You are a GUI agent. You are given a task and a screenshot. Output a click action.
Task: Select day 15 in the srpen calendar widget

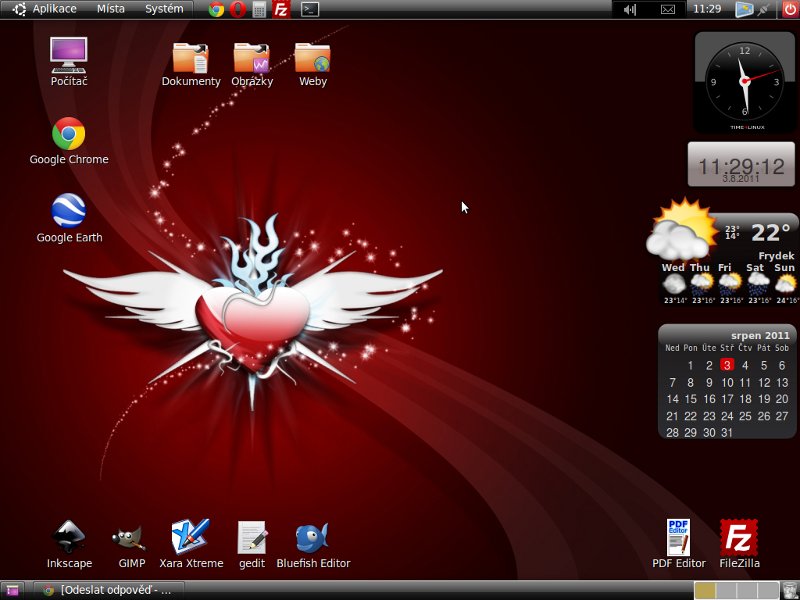[690, 399]
